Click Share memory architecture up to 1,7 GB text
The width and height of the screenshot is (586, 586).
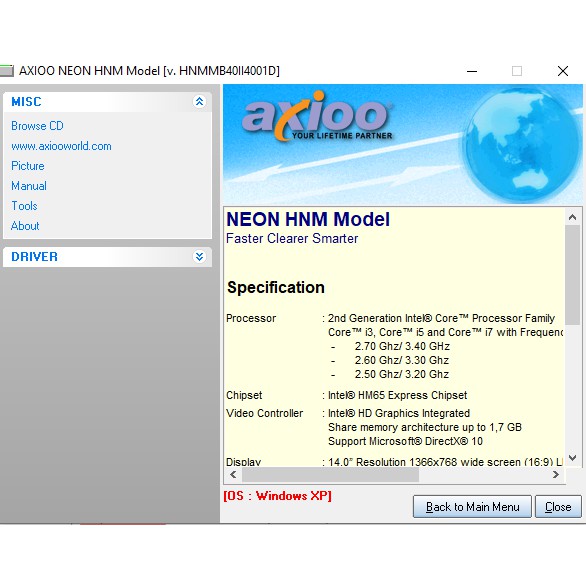(425, 427)
